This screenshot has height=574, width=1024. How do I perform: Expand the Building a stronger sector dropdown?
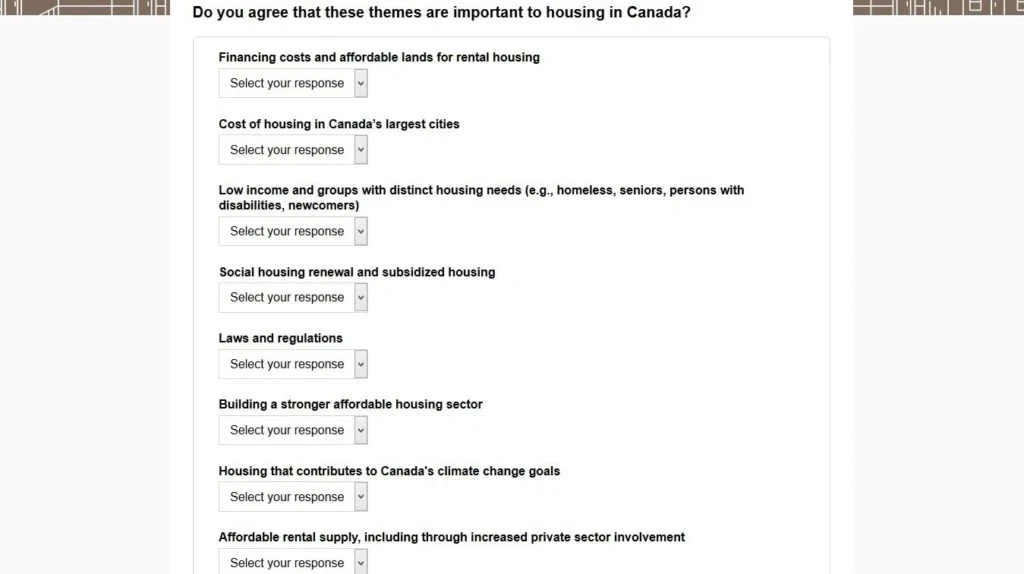[293, 430]
